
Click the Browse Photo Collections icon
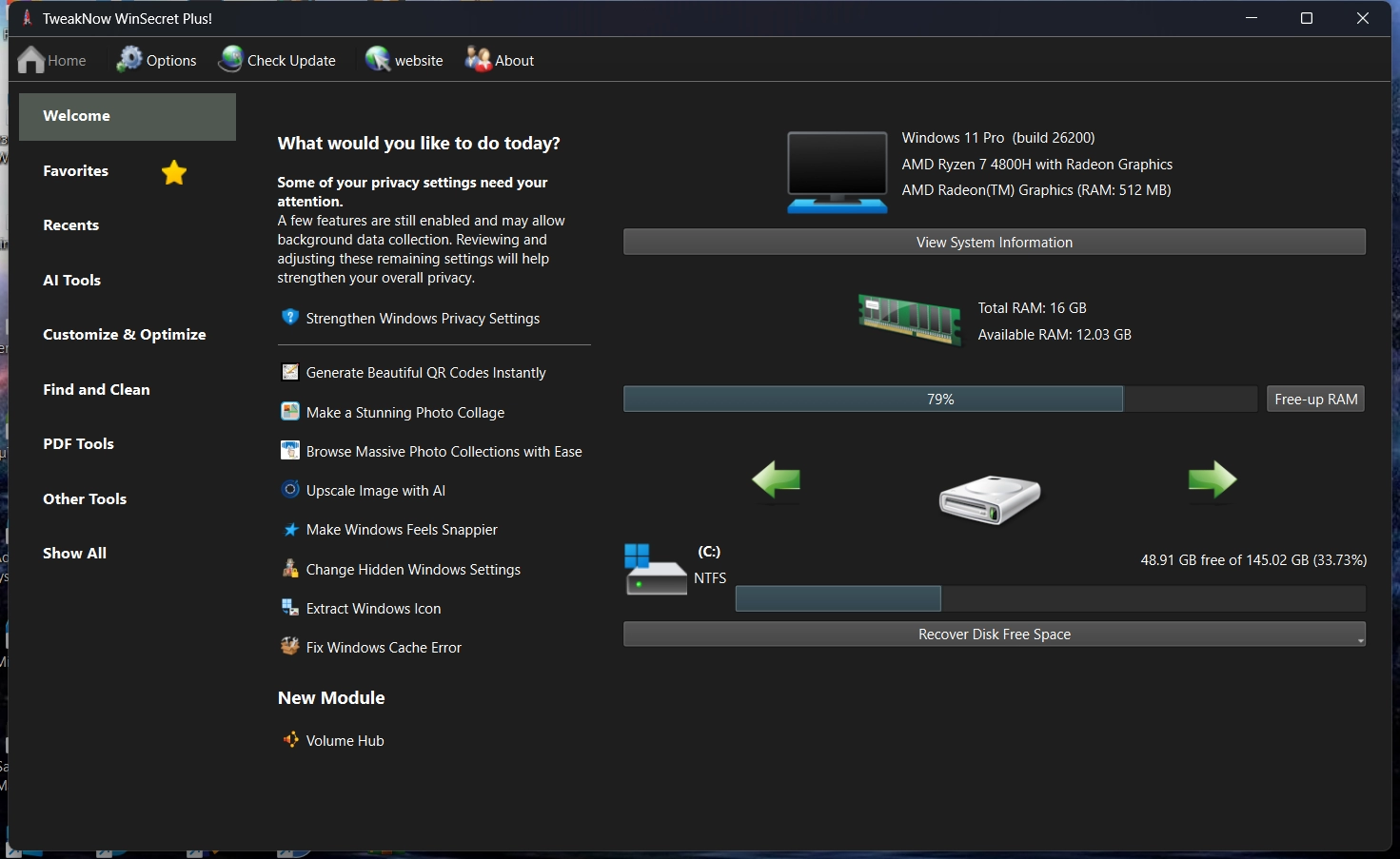pos(290,450)
